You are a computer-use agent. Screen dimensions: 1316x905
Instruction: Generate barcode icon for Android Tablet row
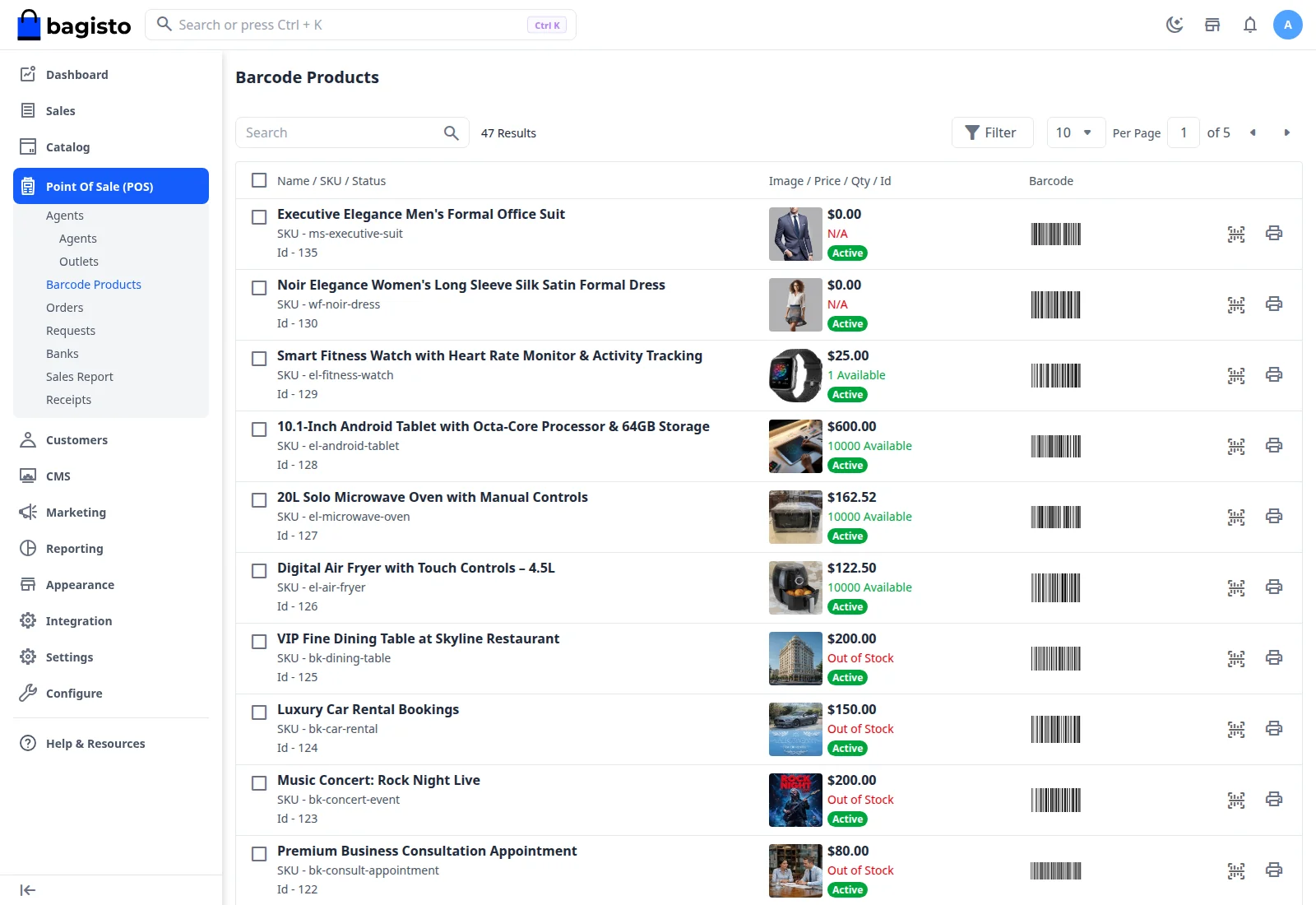point(1236,446)
